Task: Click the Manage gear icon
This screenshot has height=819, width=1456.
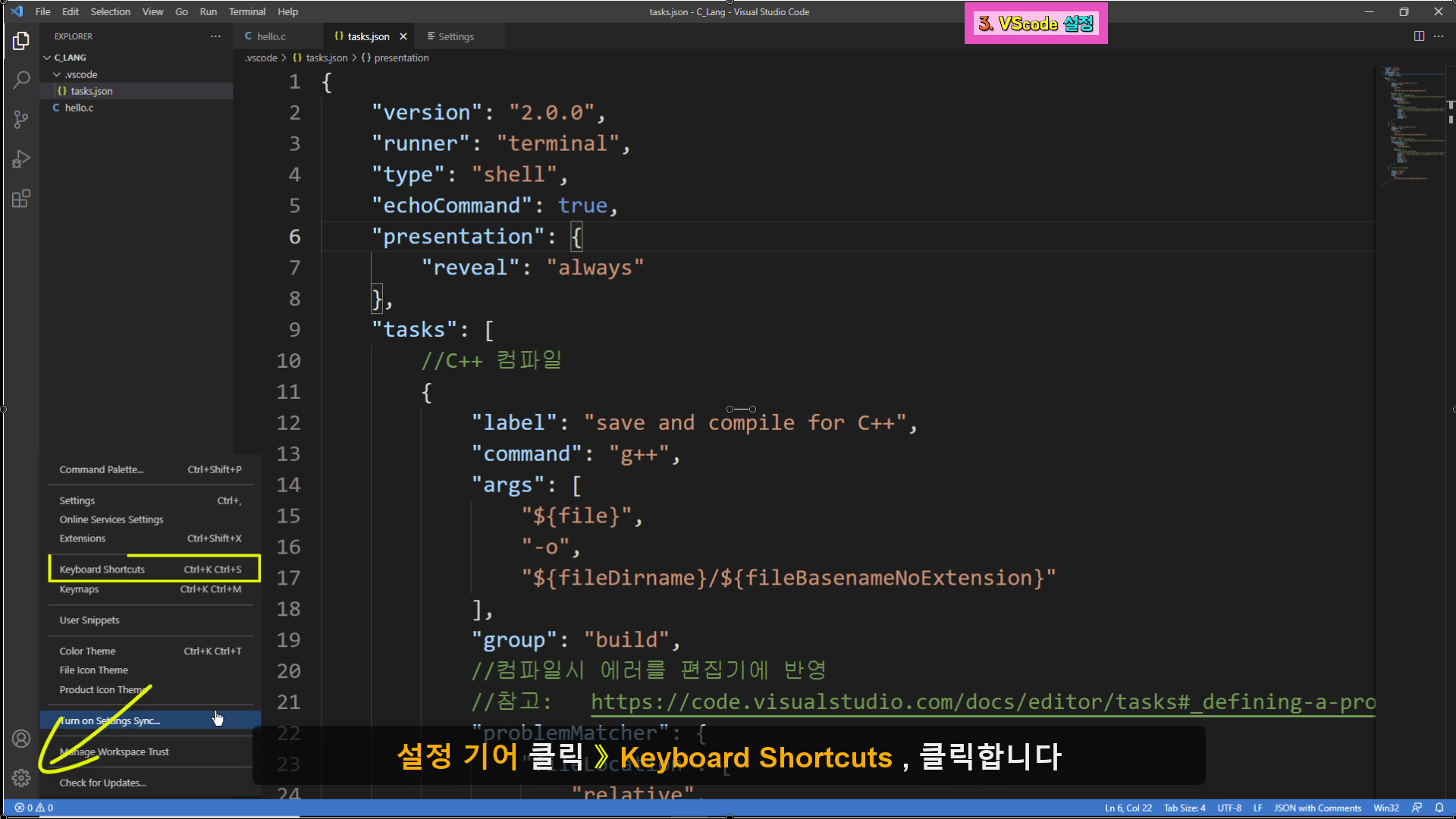Action: pos(21,778)
